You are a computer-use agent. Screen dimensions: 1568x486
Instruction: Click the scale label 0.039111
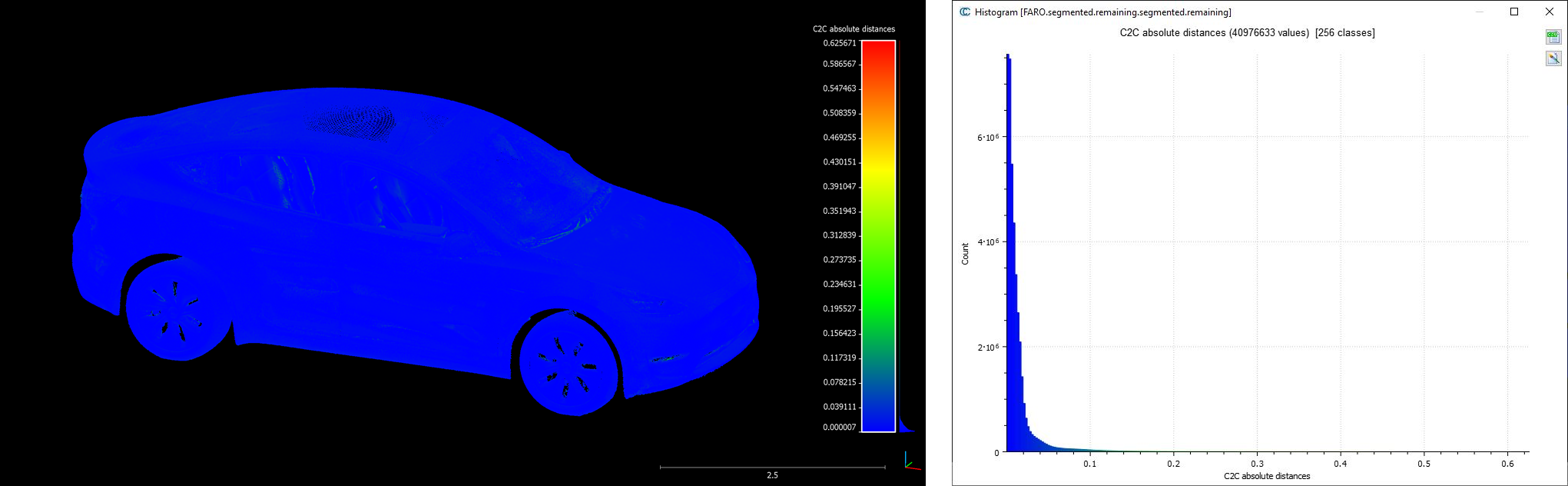(840, 407)
